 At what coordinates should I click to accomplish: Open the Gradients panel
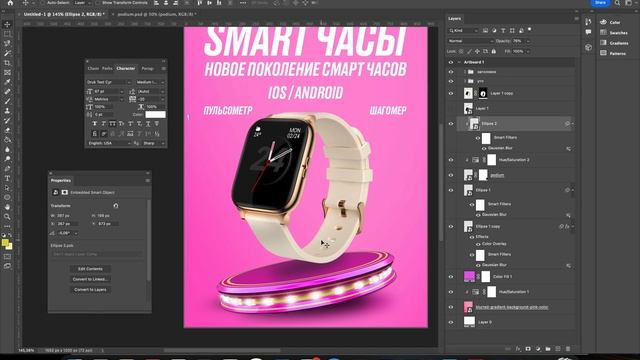(x=614, y=43)
